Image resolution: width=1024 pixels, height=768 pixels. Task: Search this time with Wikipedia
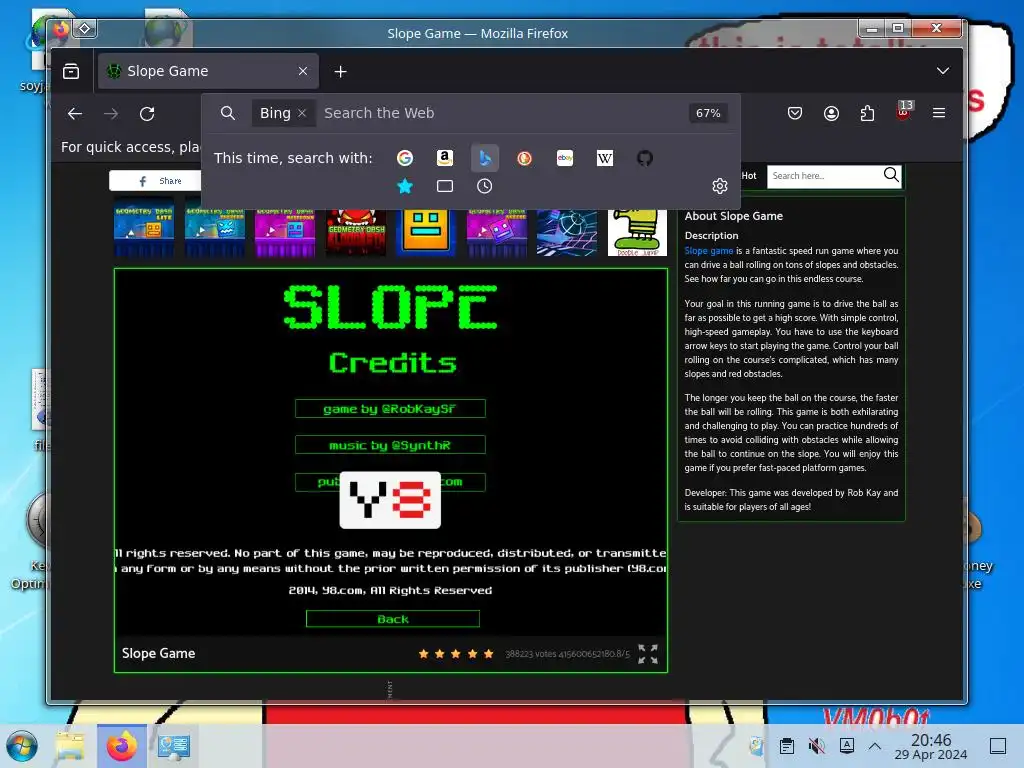point(605,158)
